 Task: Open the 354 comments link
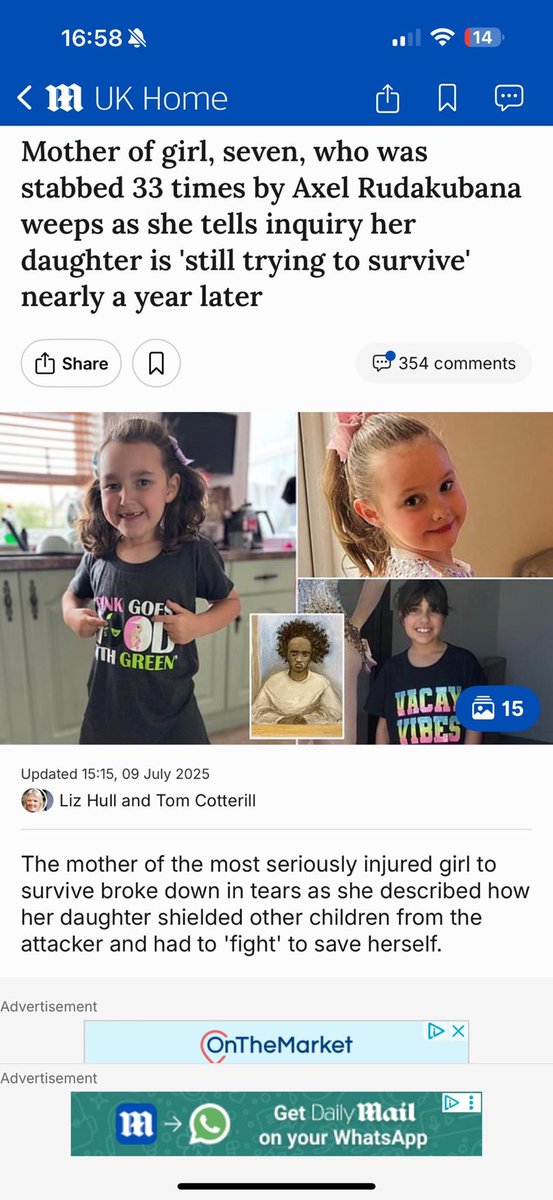click(x=444, y=363)
